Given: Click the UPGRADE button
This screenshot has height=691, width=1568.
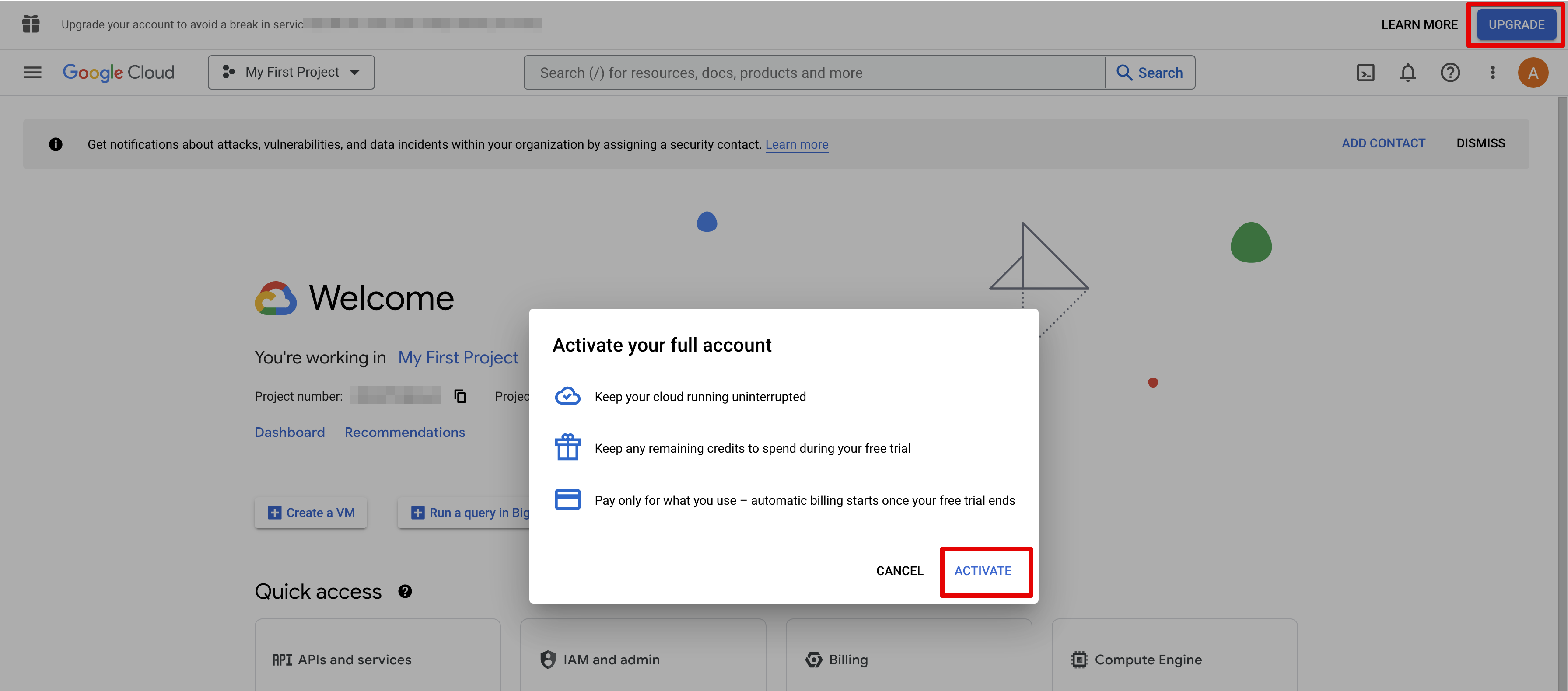Looking at the screenshot, I should (x=1516, y=24).
